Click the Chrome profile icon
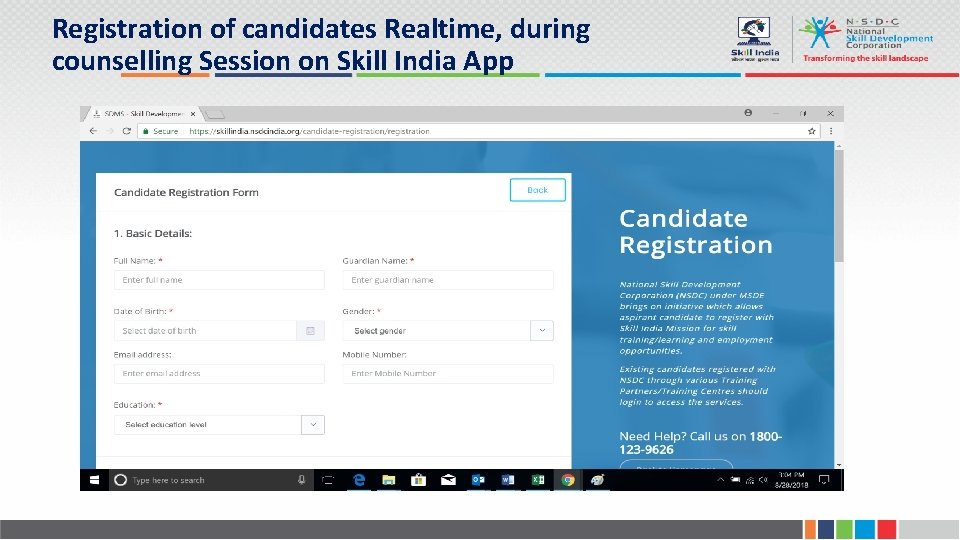This screenshot has width=960, height=540. click(748, 113)
